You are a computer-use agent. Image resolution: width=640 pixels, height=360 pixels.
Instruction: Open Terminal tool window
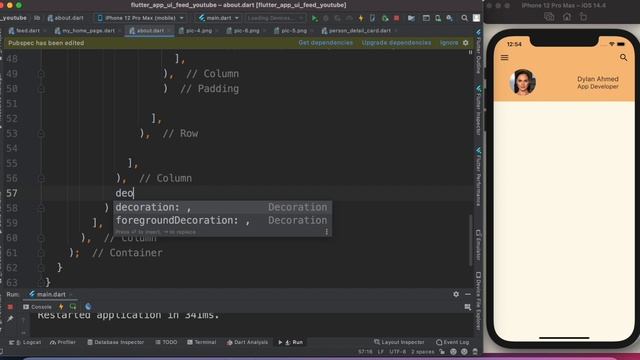(x=202, y=342)
